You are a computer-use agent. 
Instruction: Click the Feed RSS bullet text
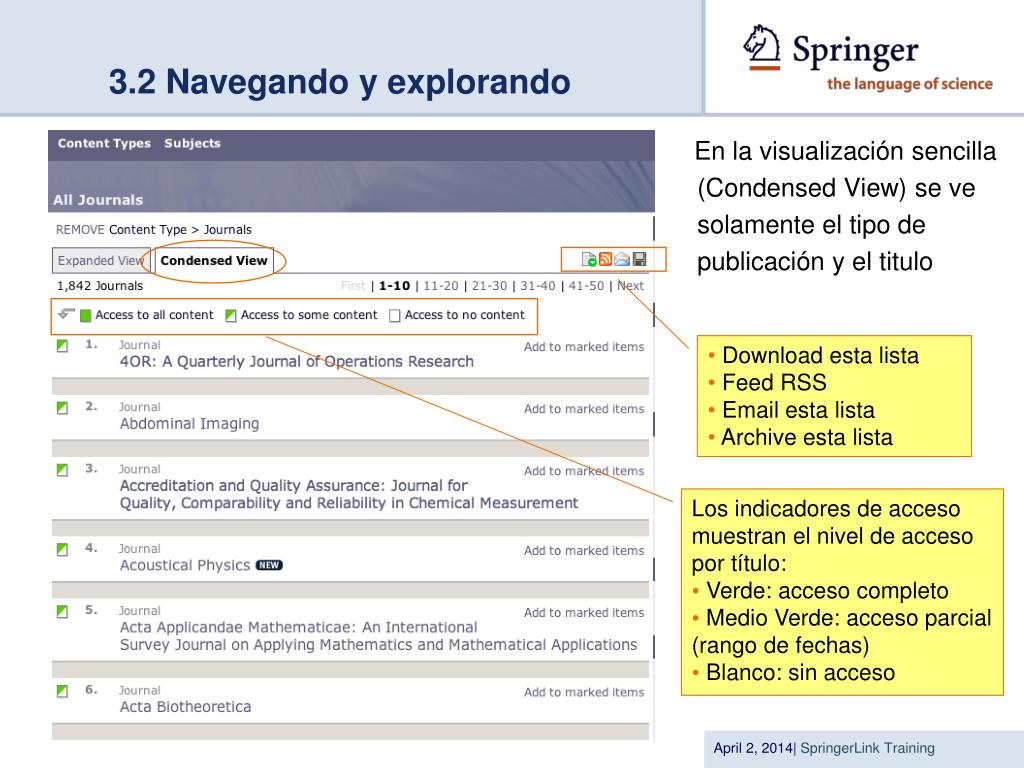coord(775,382)
